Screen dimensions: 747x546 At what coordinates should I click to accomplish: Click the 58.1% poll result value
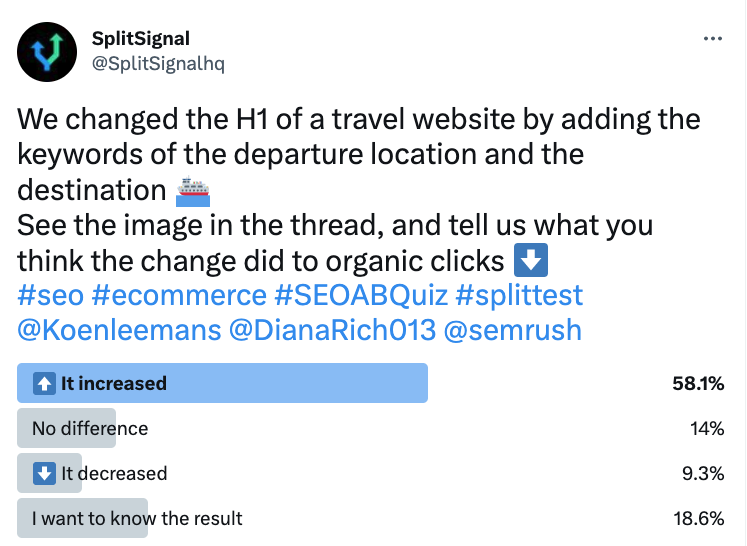(x=698, y=383)
